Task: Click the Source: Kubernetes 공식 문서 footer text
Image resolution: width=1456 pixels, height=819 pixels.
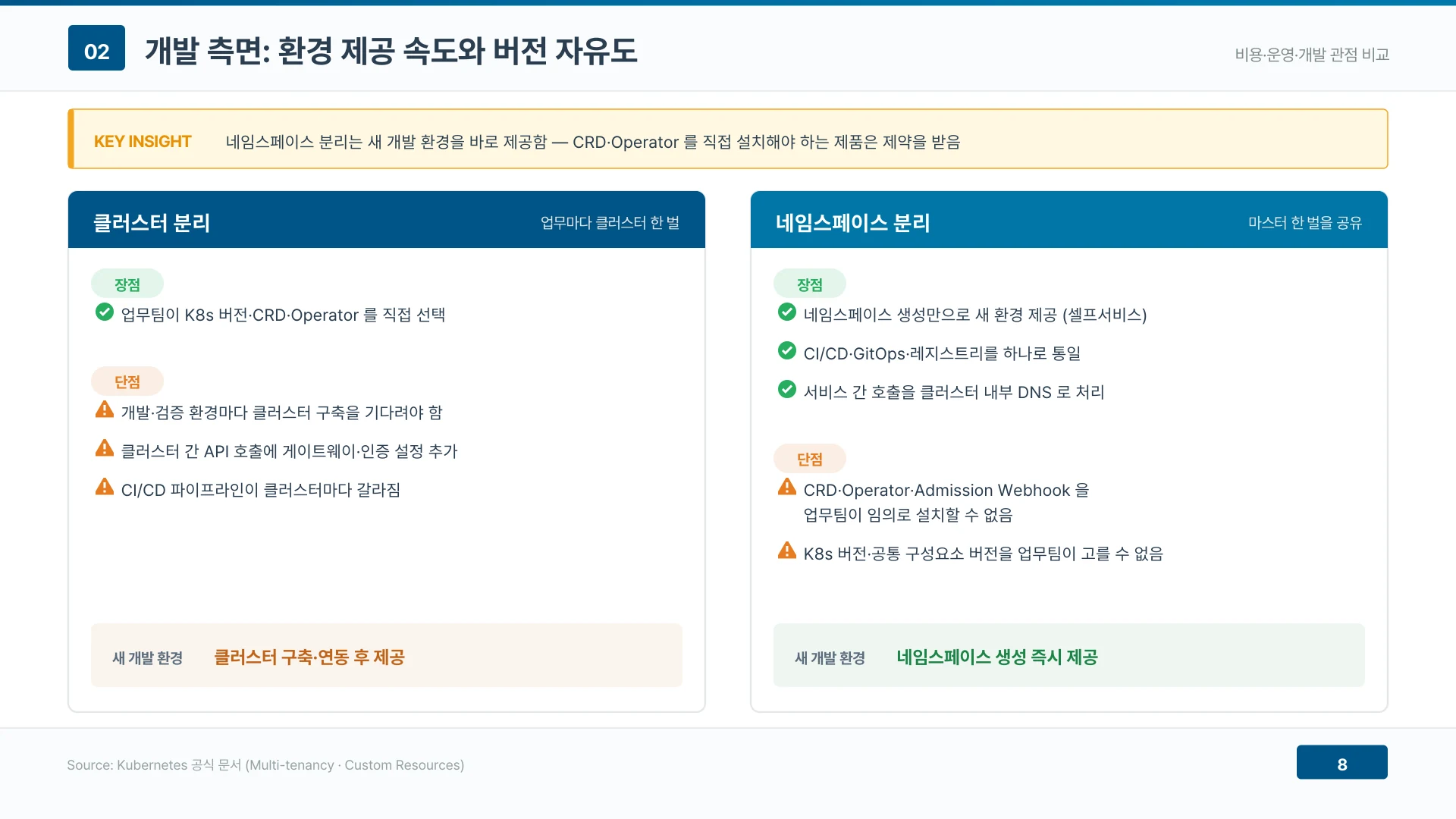Action: click(265, 765)
